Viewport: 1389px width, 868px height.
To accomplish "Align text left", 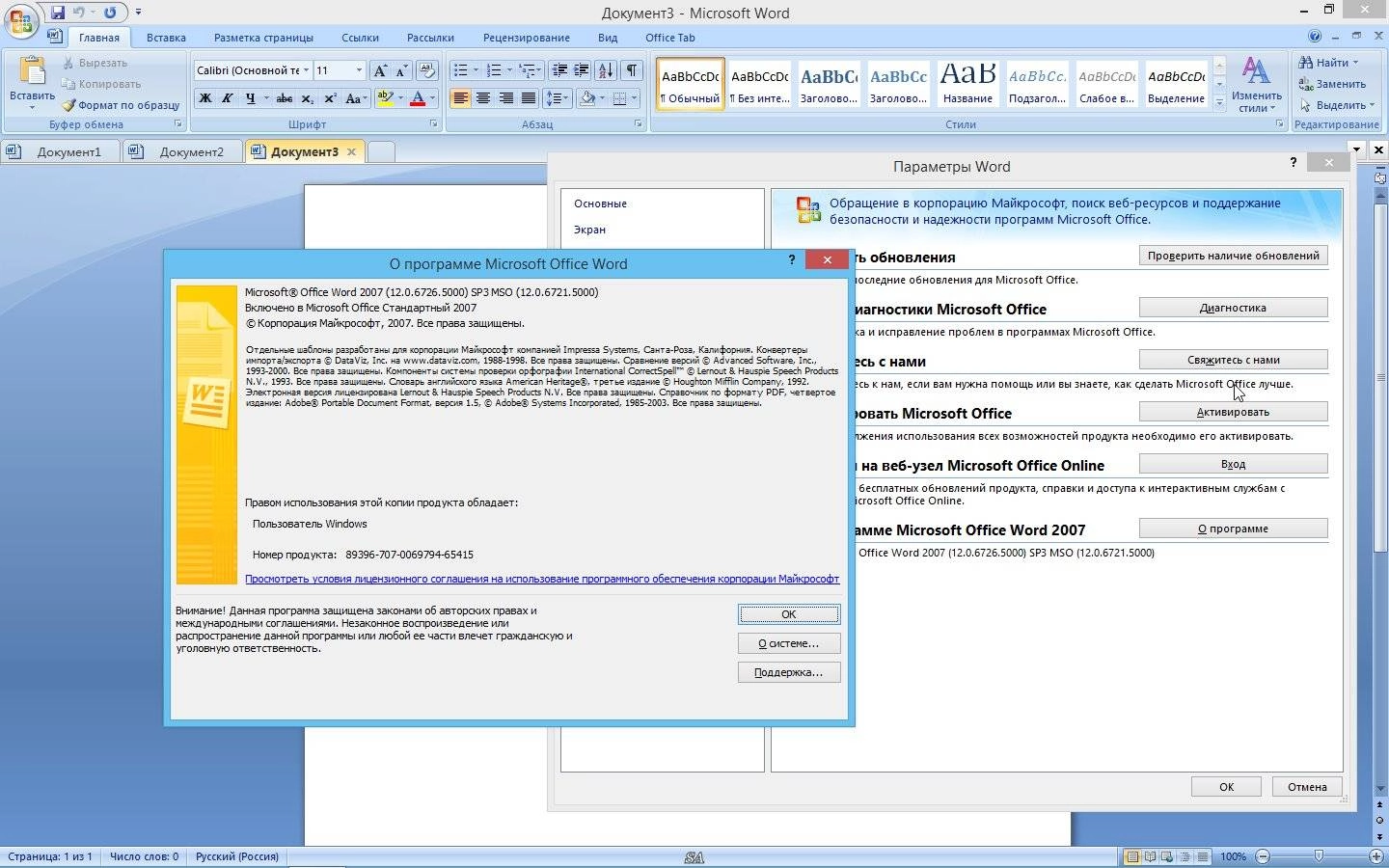I will [460, 98].
